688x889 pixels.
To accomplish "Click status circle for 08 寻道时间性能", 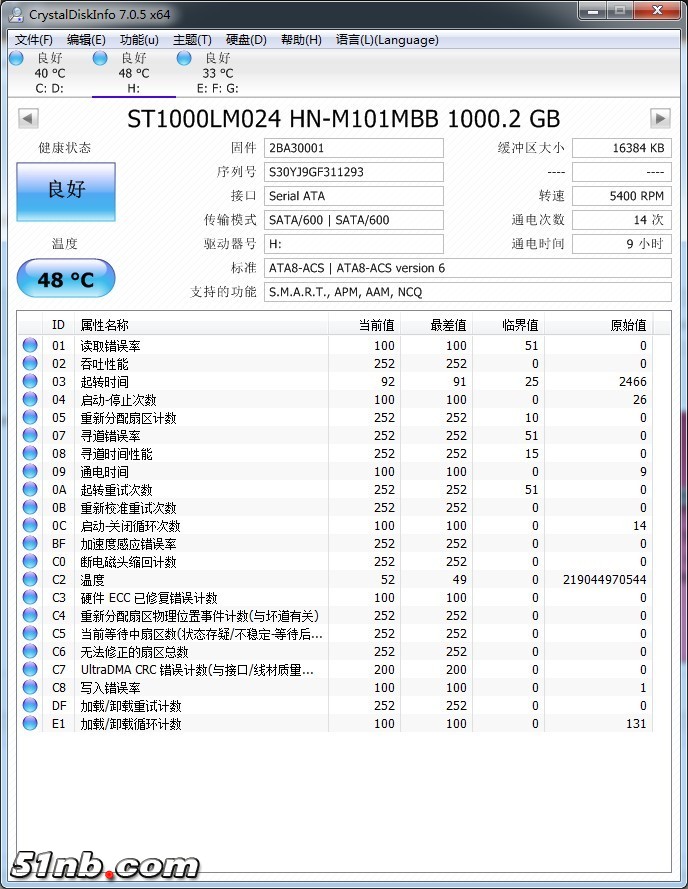I will 30,453.
